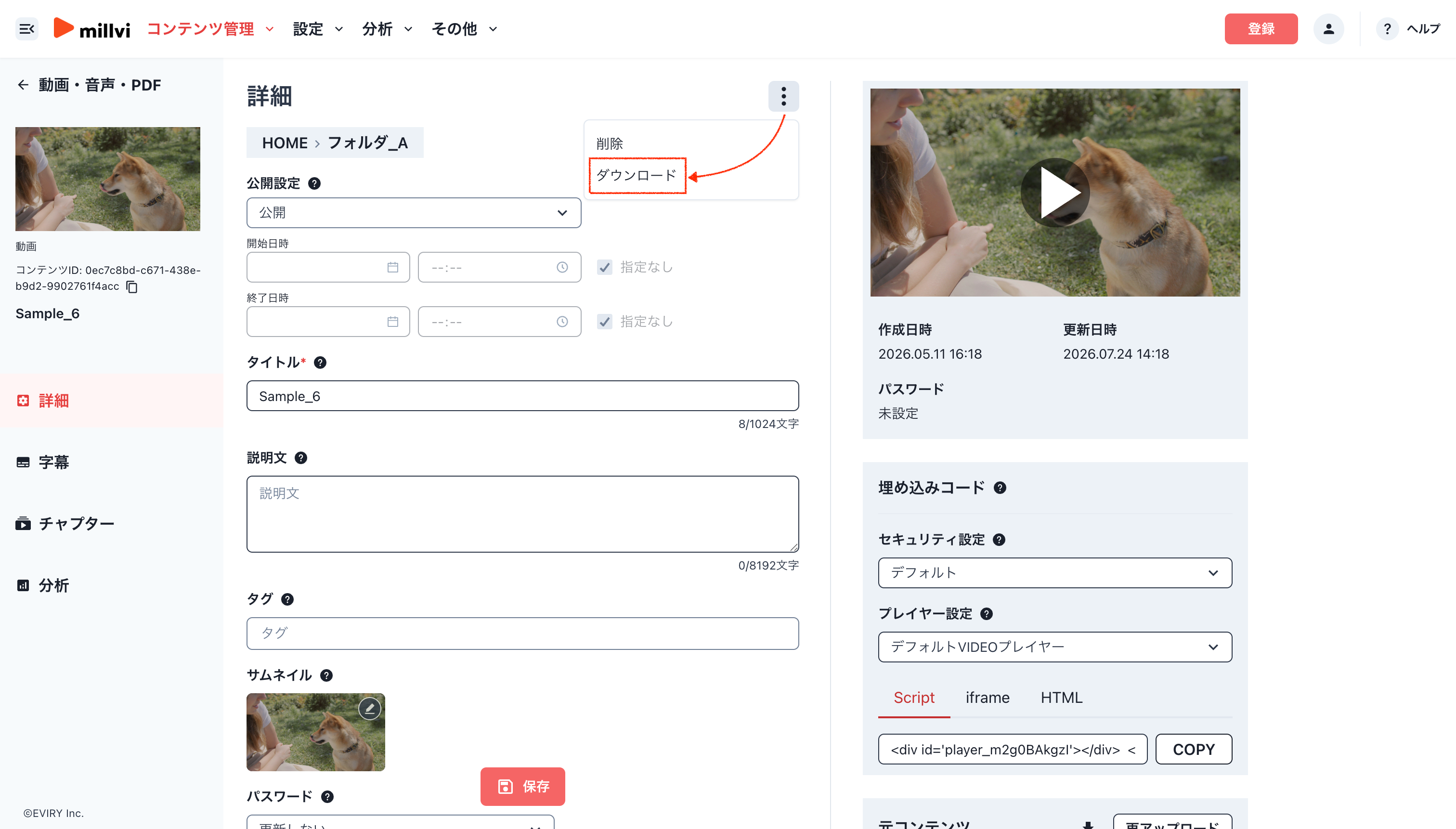1456x829 pixels.
Task: Click the millvi logo
Action: 91,29
